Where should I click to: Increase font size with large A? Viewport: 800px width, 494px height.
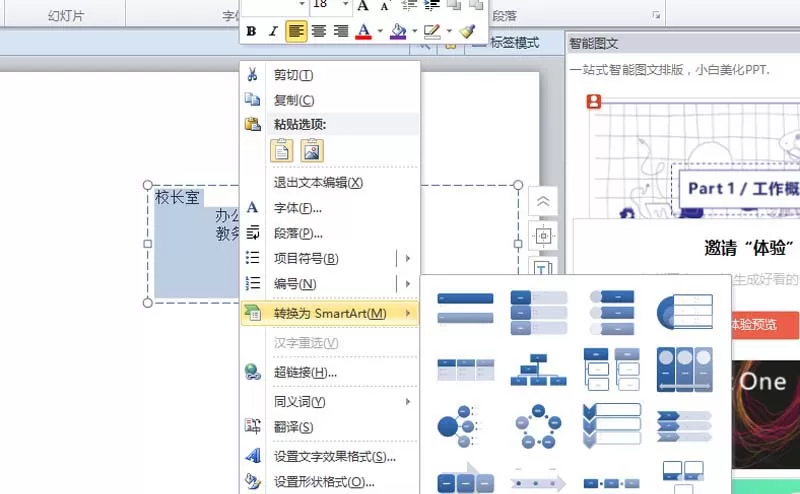click(363, 6)
